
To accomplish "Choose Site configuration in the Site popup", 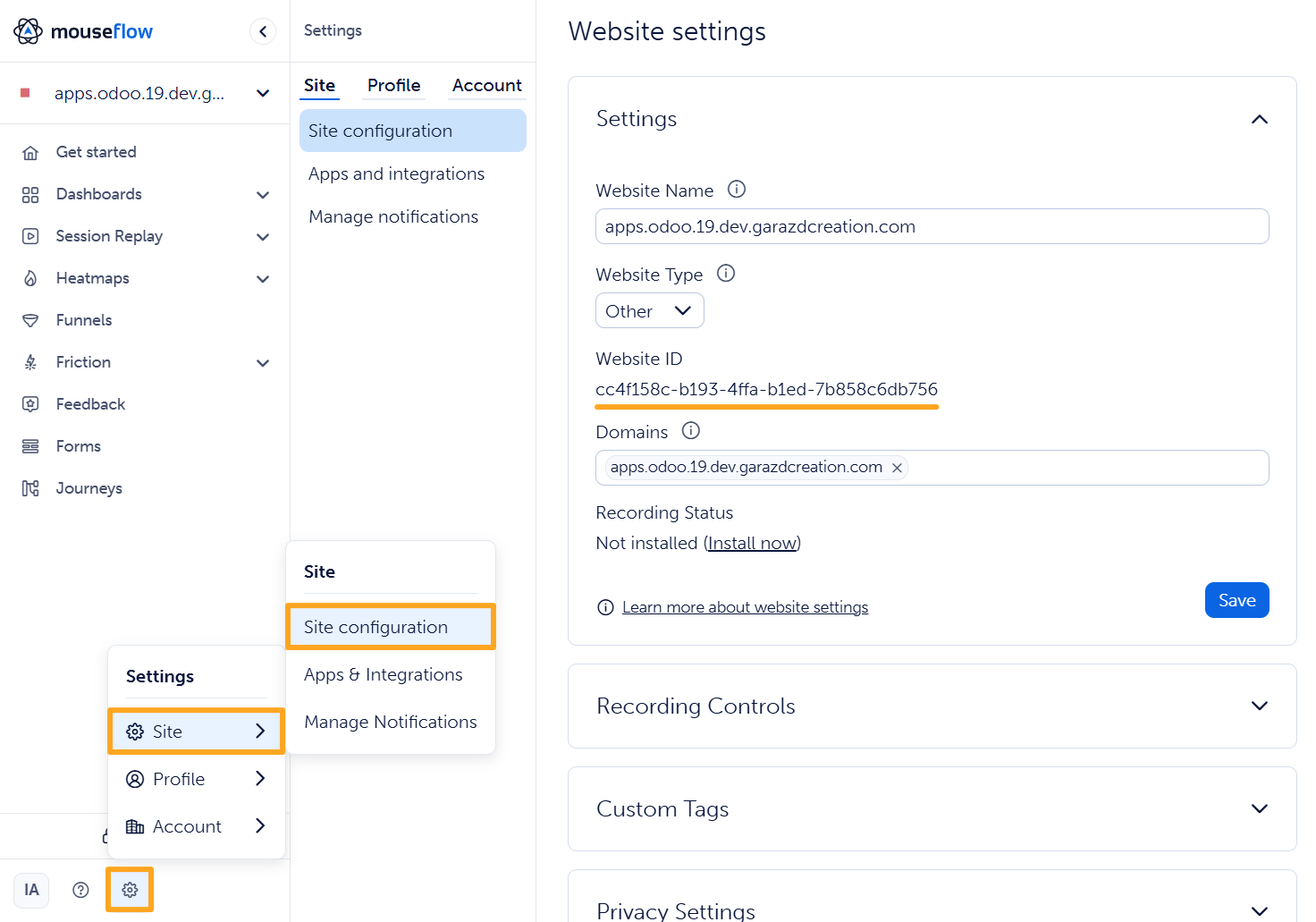I will tap(391, 627).
